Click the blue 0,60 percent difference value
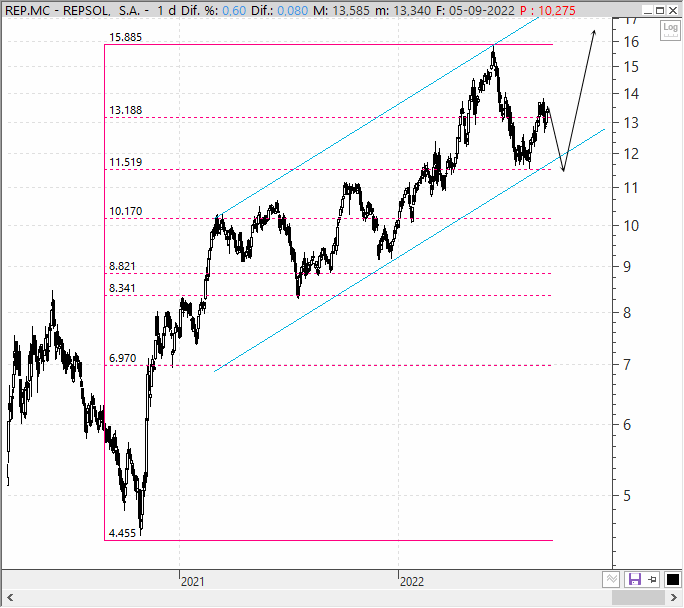 tap(234, 10)
